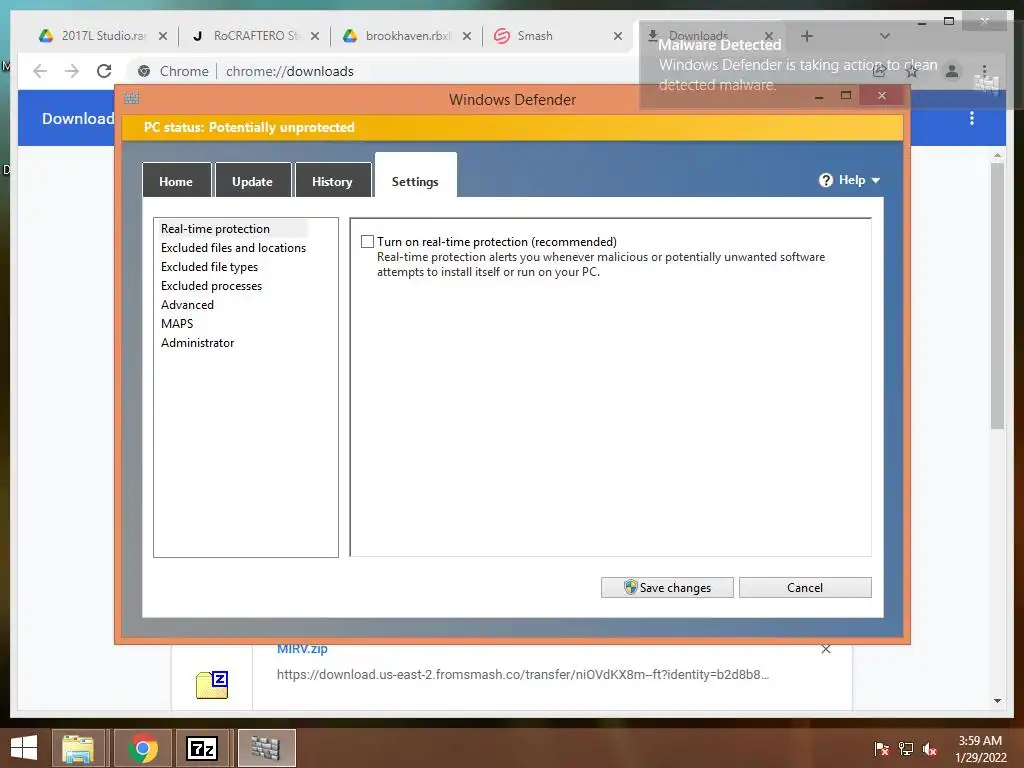The height and width of the screenshot is (768, 1024).
Task: Open Chrome's tab search chevron
Action: [x=885, y=36]
